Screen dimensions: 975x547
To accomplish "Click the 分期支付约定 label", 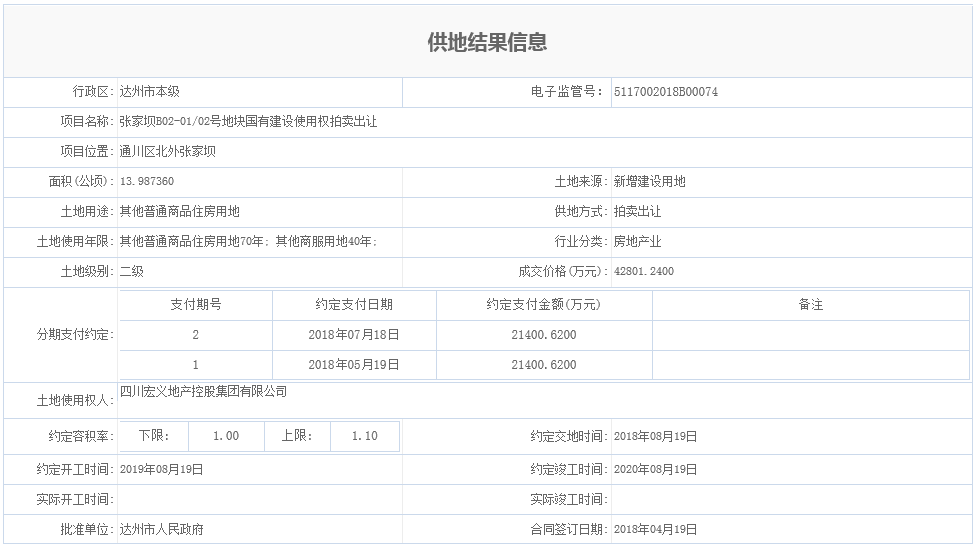I will click(75, 334).
